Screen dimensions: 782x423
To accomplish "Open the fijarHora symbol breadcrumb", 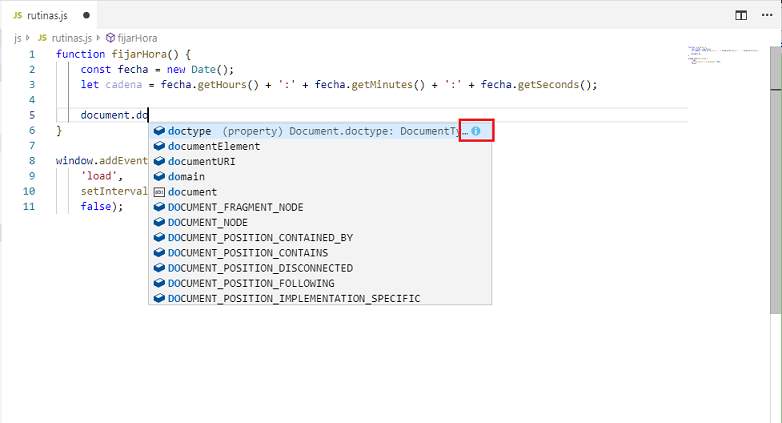I will [x=132, y=38].
